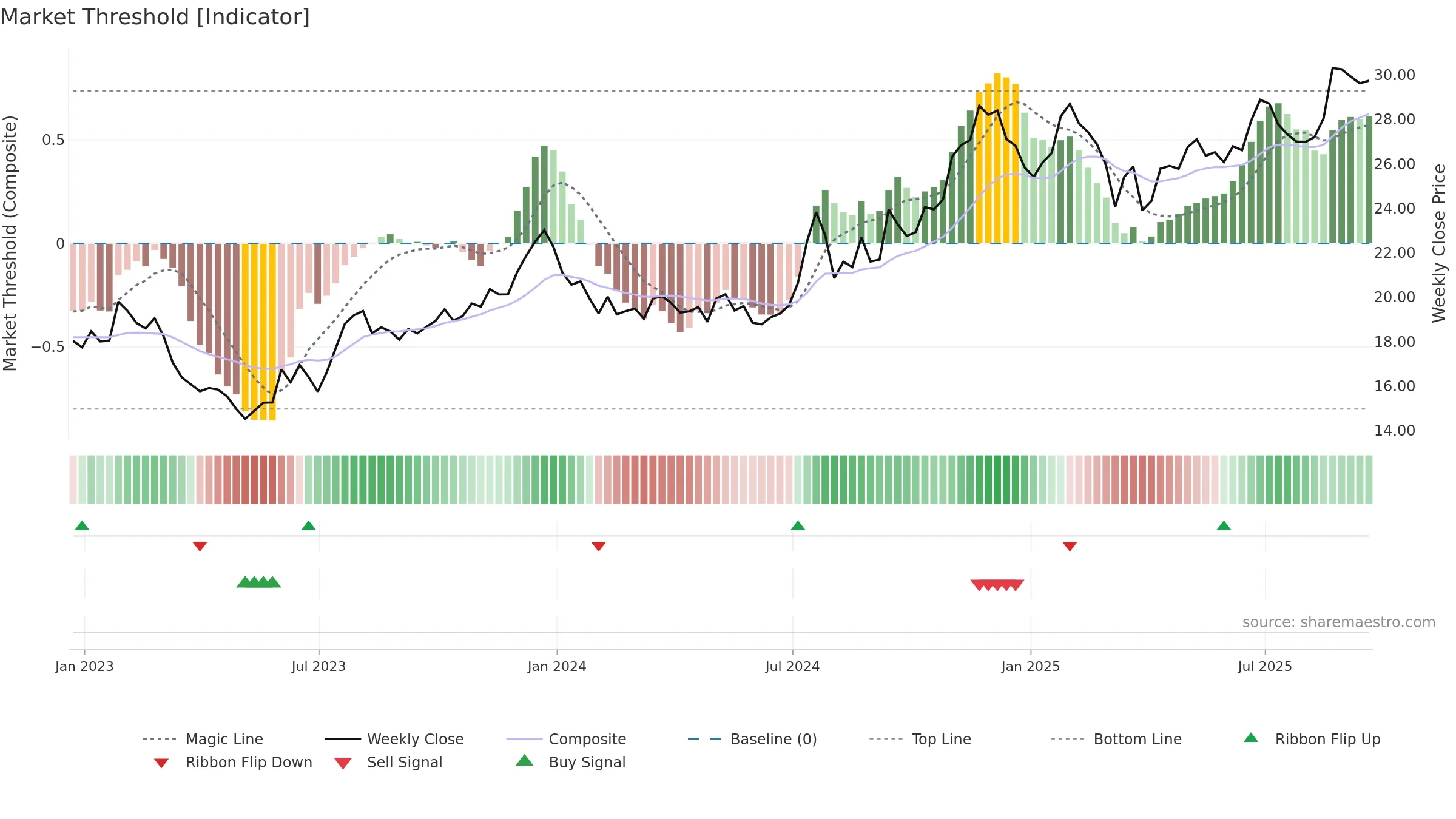Viewport: 1456px width, 819px height.
Task: Click the Market Threshold (Composite) axis title
Action: coord(10,243)
